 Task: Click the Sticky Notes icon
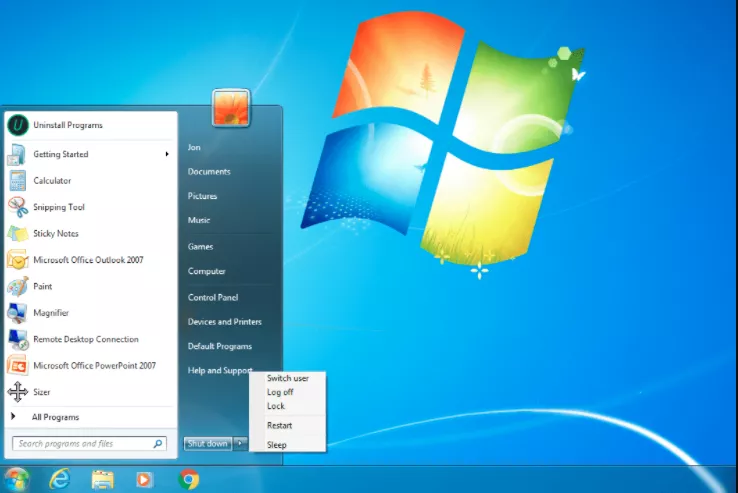coord(18,234)
